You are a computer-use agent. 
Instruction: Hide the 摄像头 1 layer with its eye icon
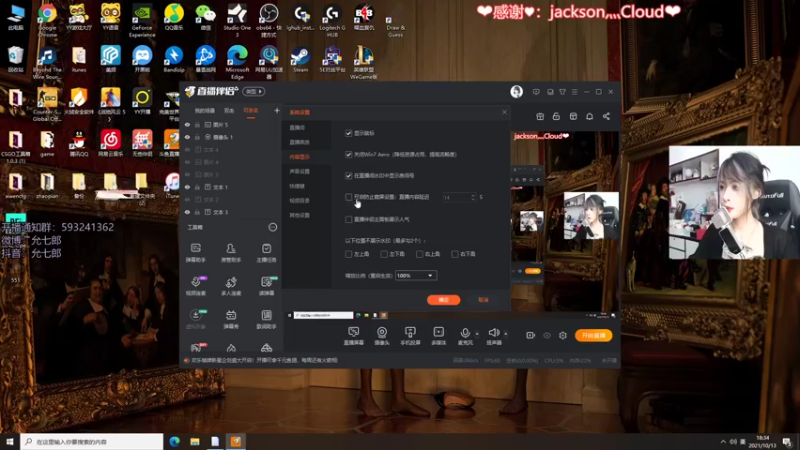pyautogui.click(x=187, y=137)
